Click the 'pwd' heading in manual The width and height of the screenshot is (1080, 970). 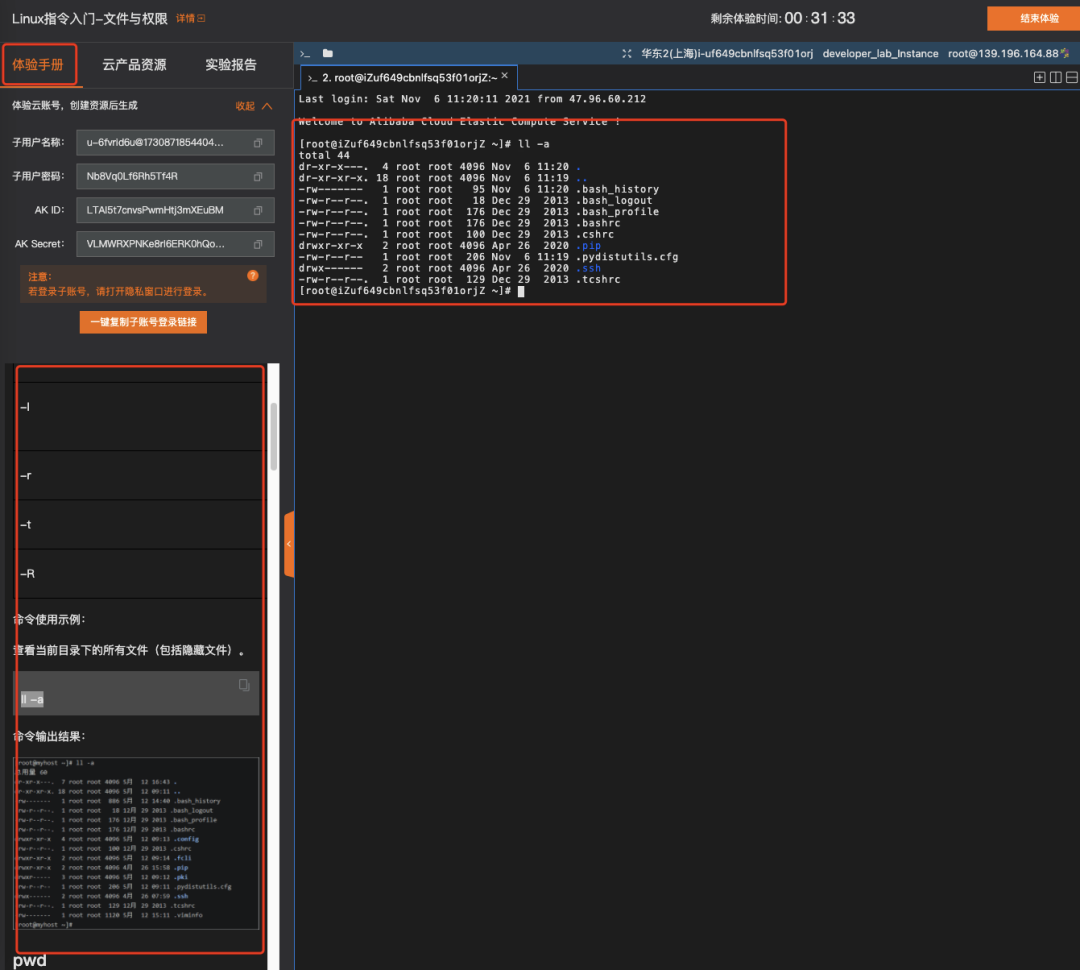tap(30, 960)
